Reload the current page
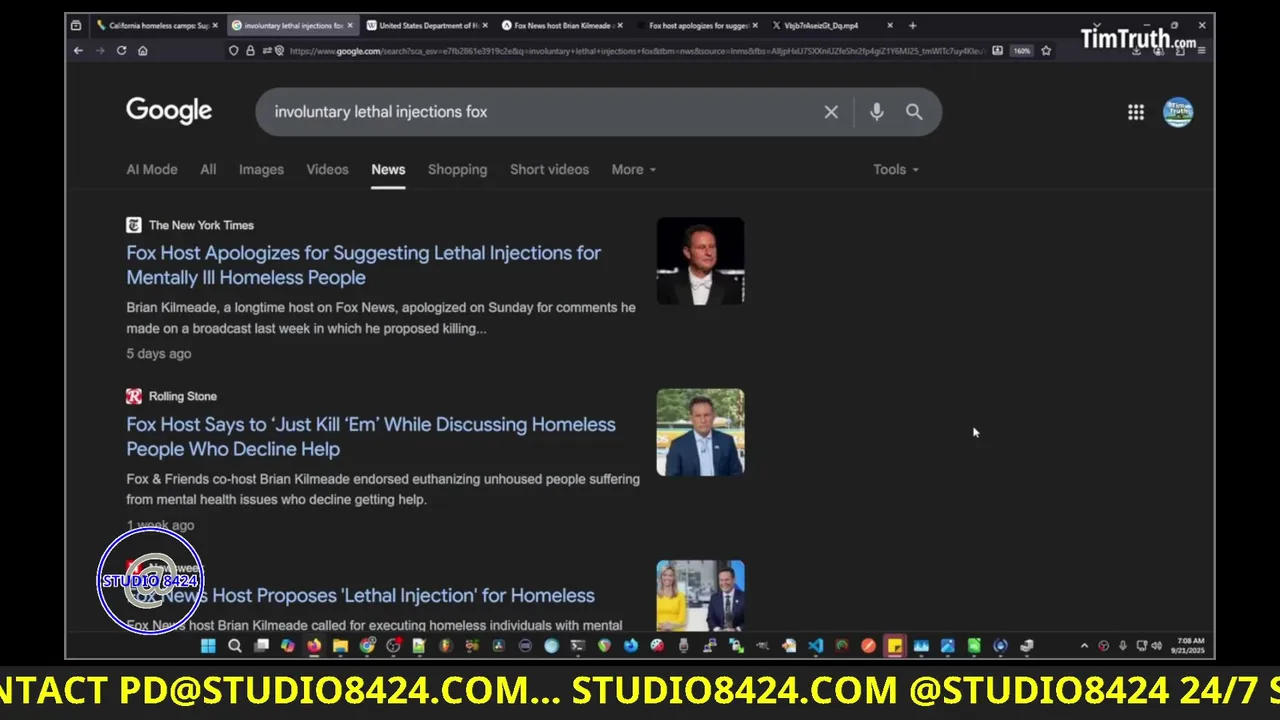Viewport: 1280px width, 720px height. pyautogui.click(x=121, y=50)
